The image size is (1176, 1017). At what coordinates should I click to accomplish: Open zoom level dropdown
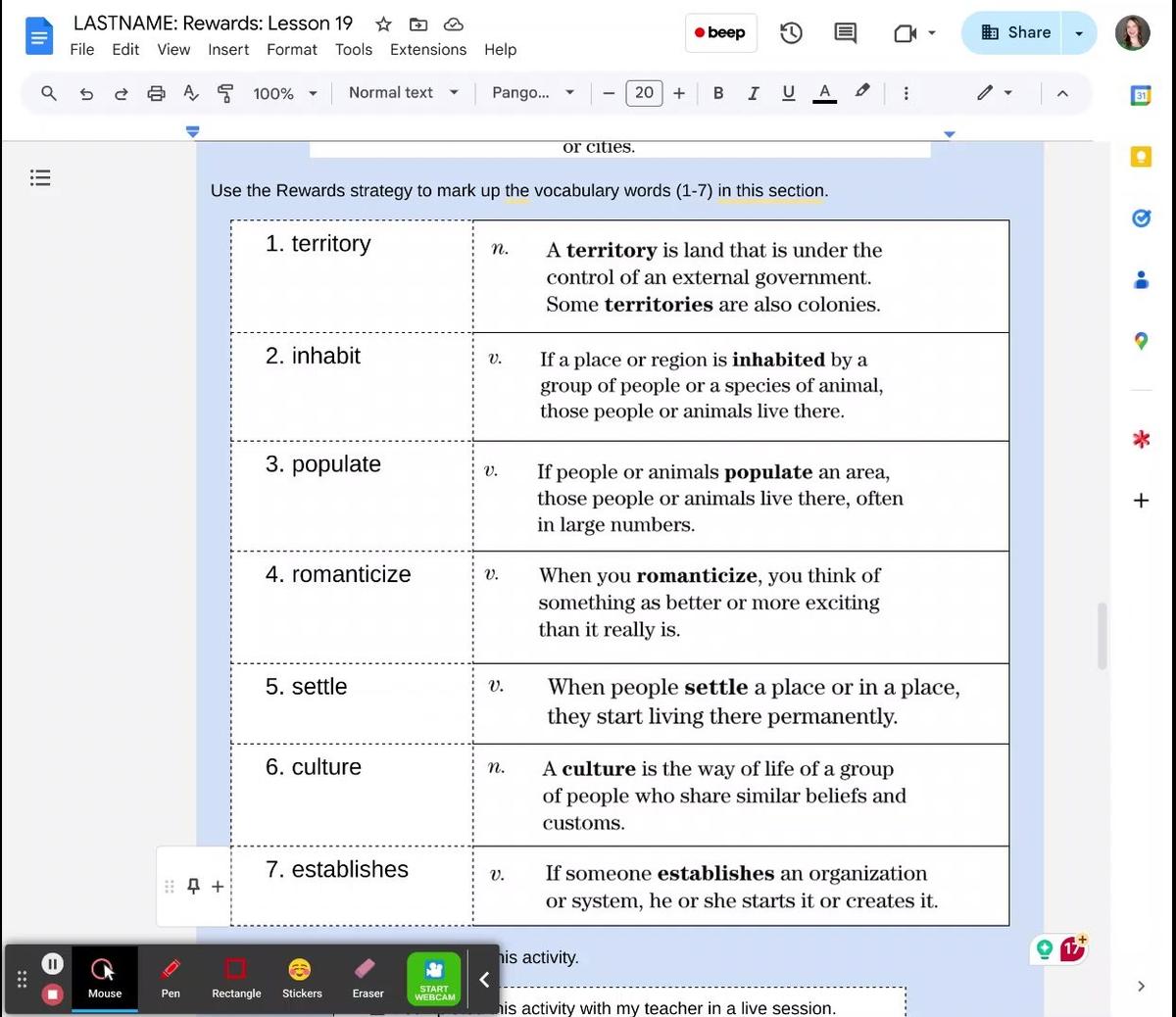point(285,93)
